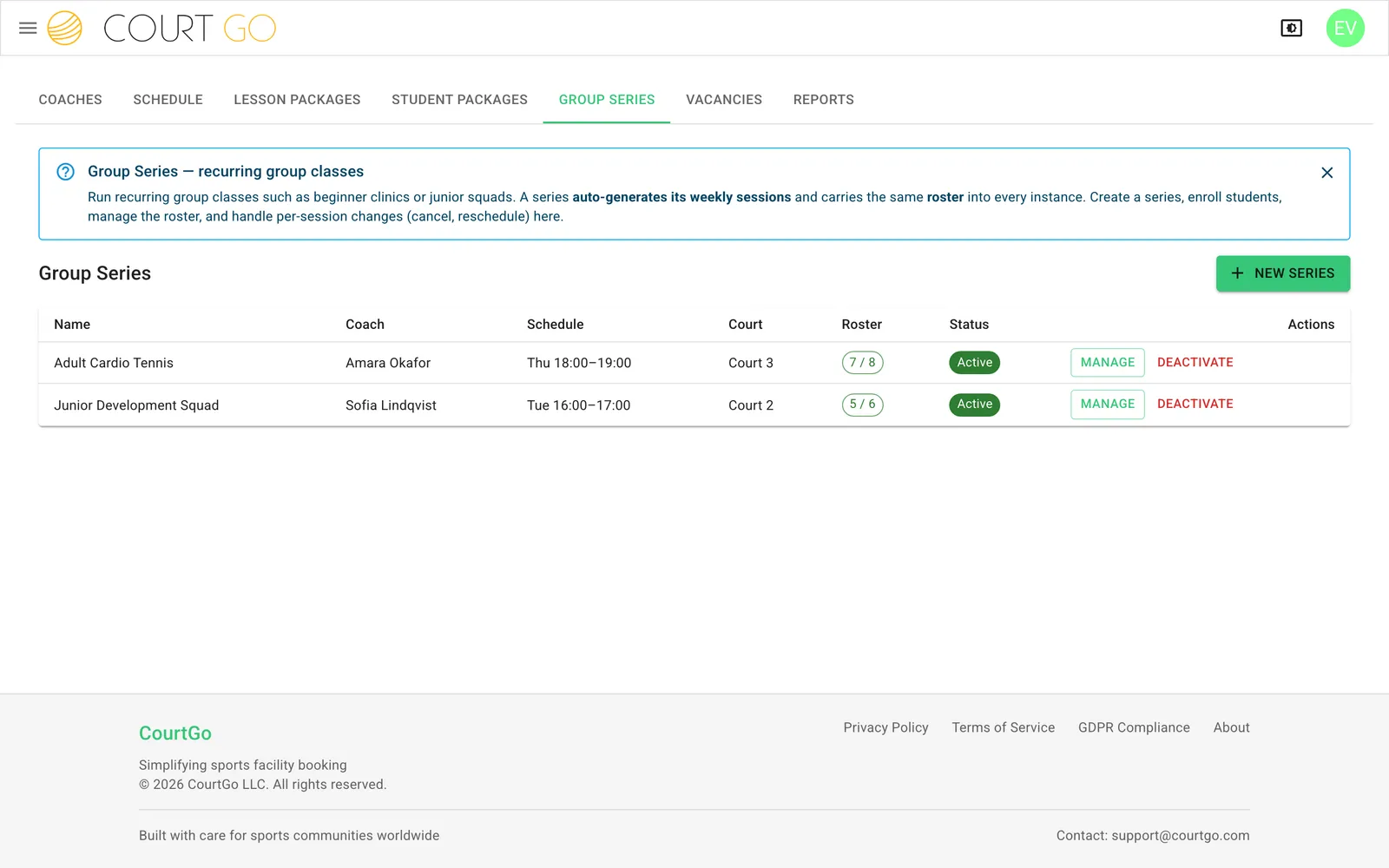
Task: Click the Terms of Service link
Action: point(1003,727)
